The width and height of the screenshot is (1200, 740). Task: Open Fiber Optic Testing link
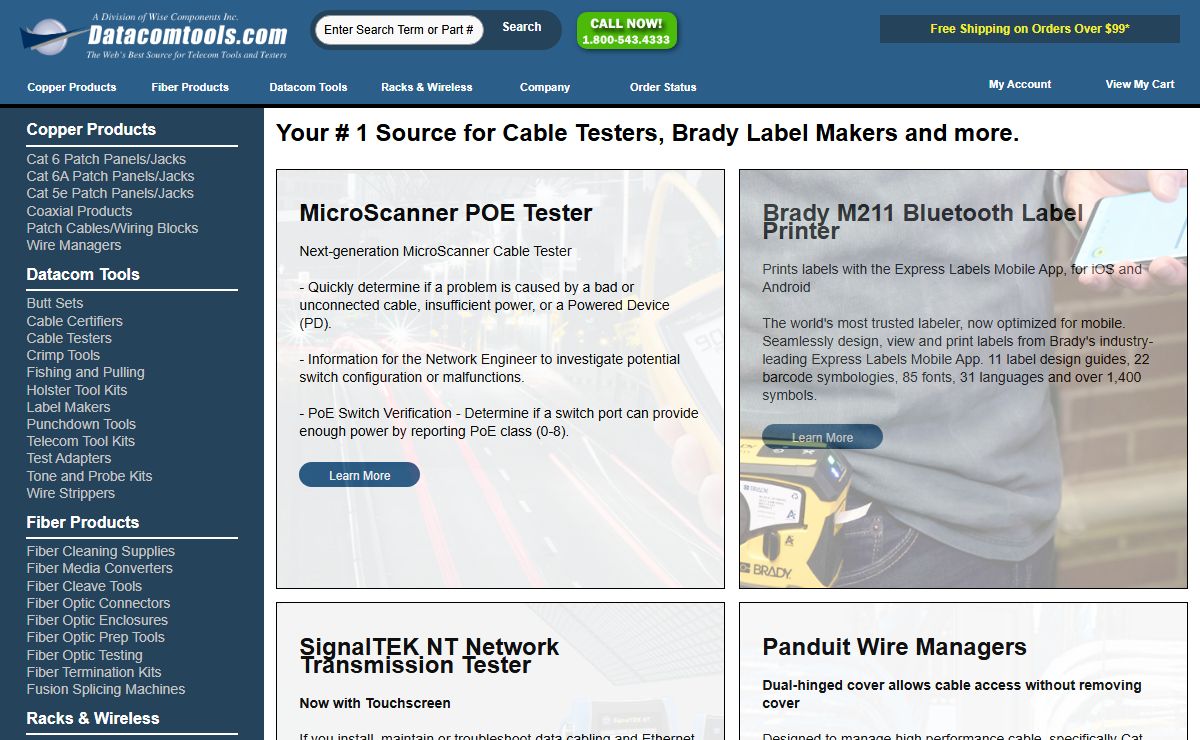click(84, 655)
